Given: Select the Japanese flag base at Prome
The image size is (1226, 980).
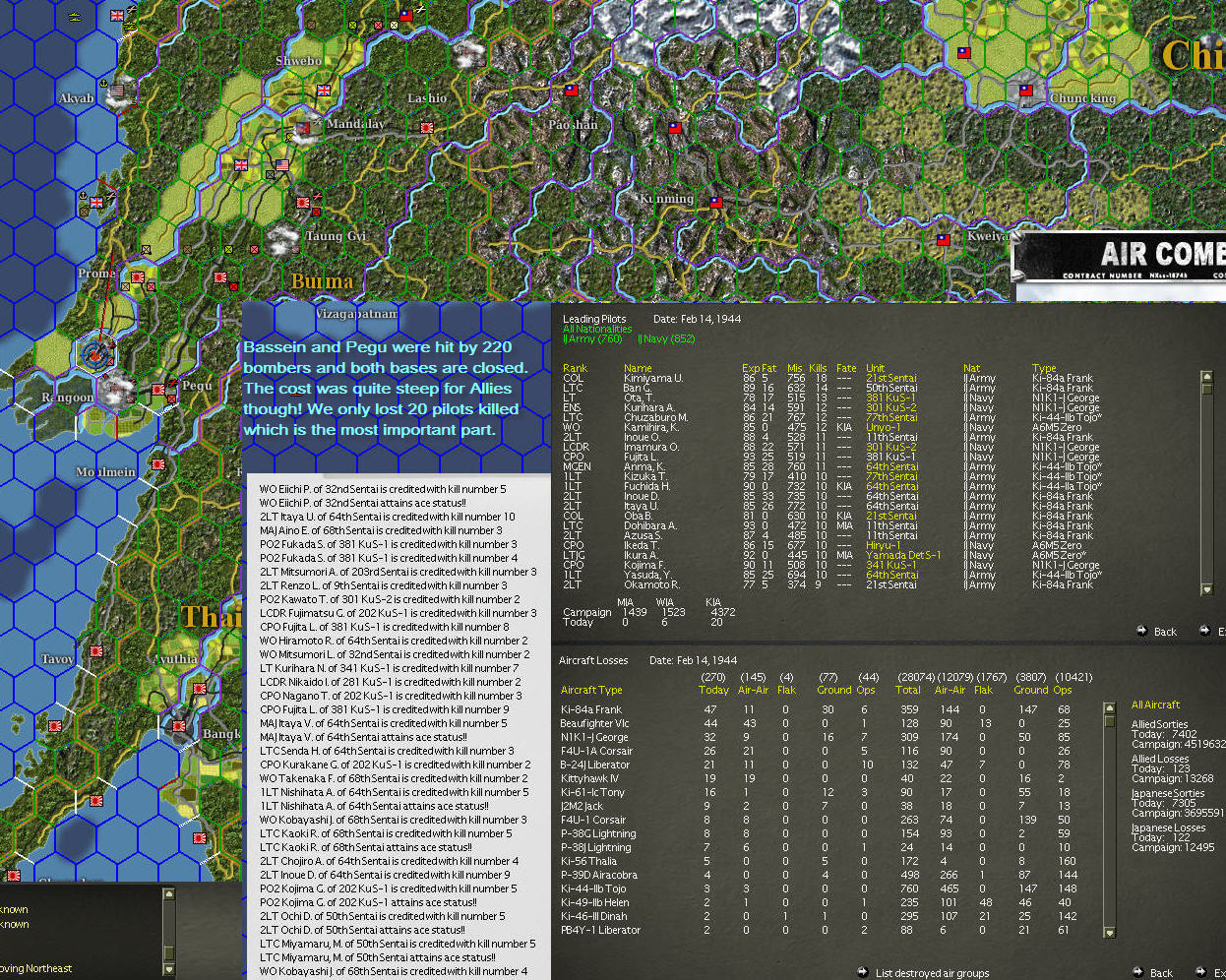Looking at the screenshot, I should [138, 276].
